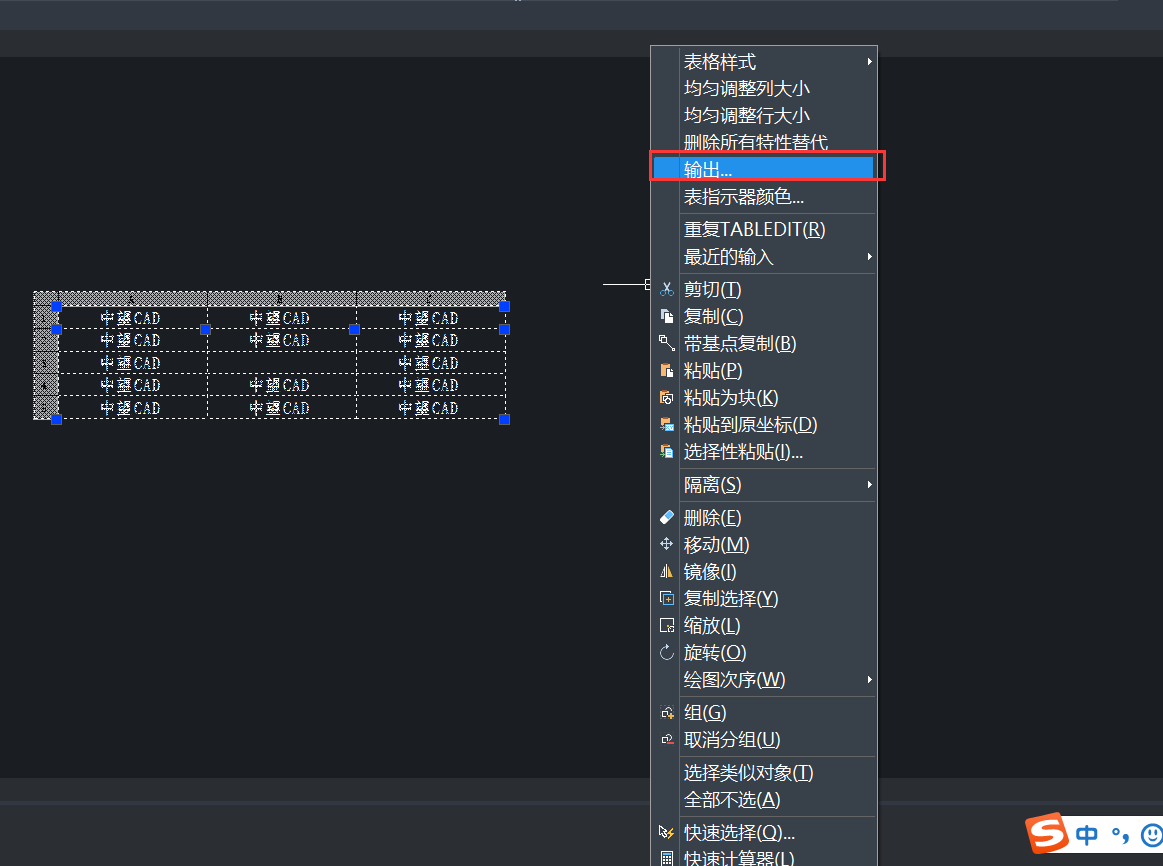Click the 粘贴为块 paste-as-block icon
The image size is (1163, 866).
click(x=667, y=397)
